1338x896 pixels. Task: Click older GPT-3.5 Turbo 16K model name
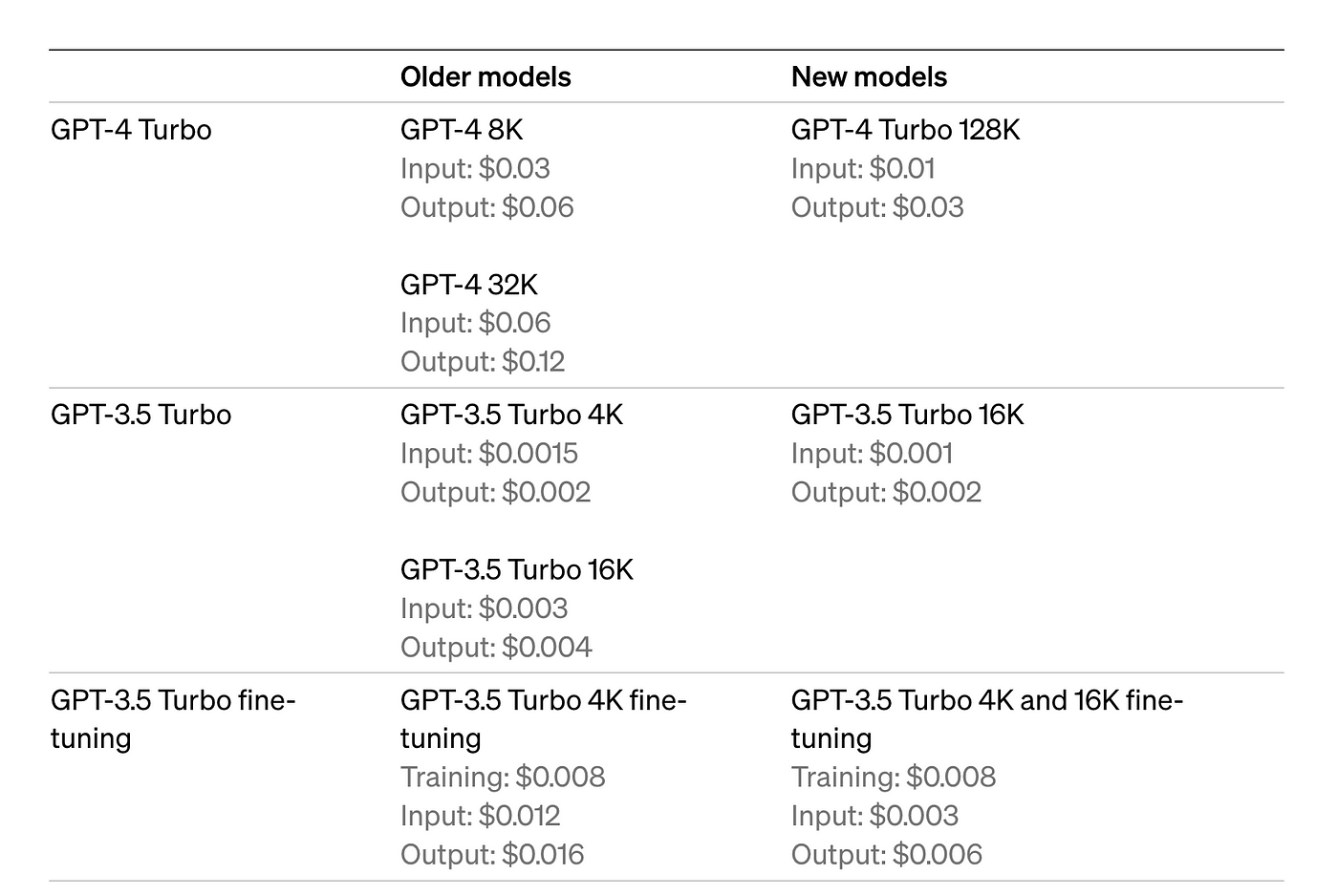tap(517, 569)
